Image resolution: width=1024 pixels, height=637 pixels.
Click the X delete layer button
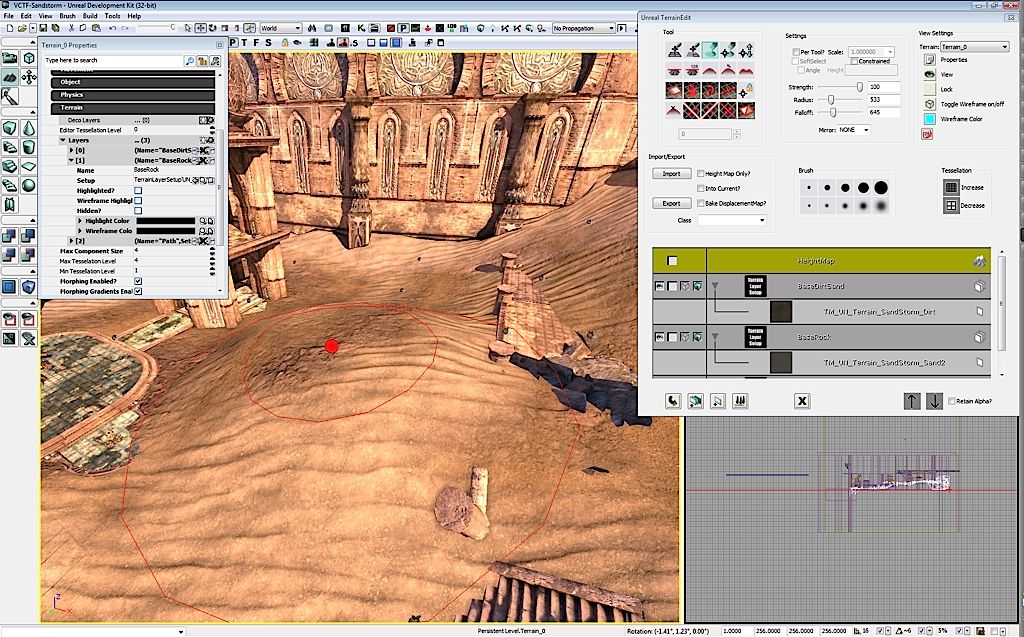(x=802, y=401)
